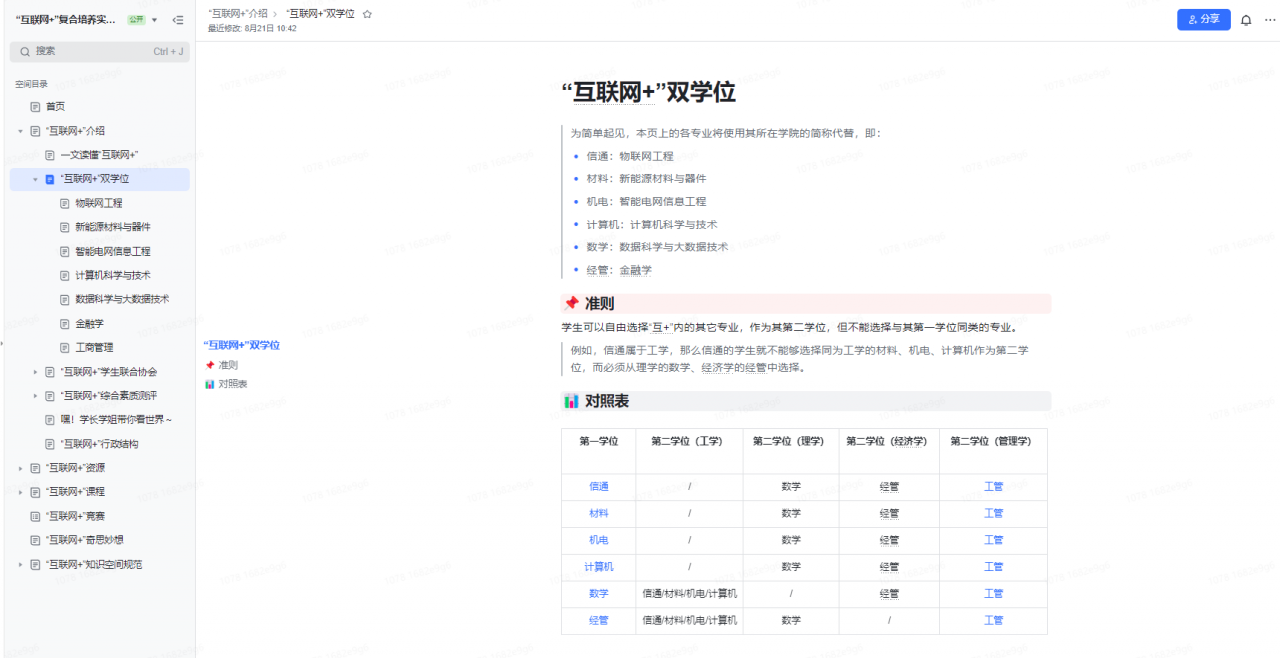Click the notification bell icon
The width and height of the screenshot is (1280, 658).
[x=1246, y=20]
